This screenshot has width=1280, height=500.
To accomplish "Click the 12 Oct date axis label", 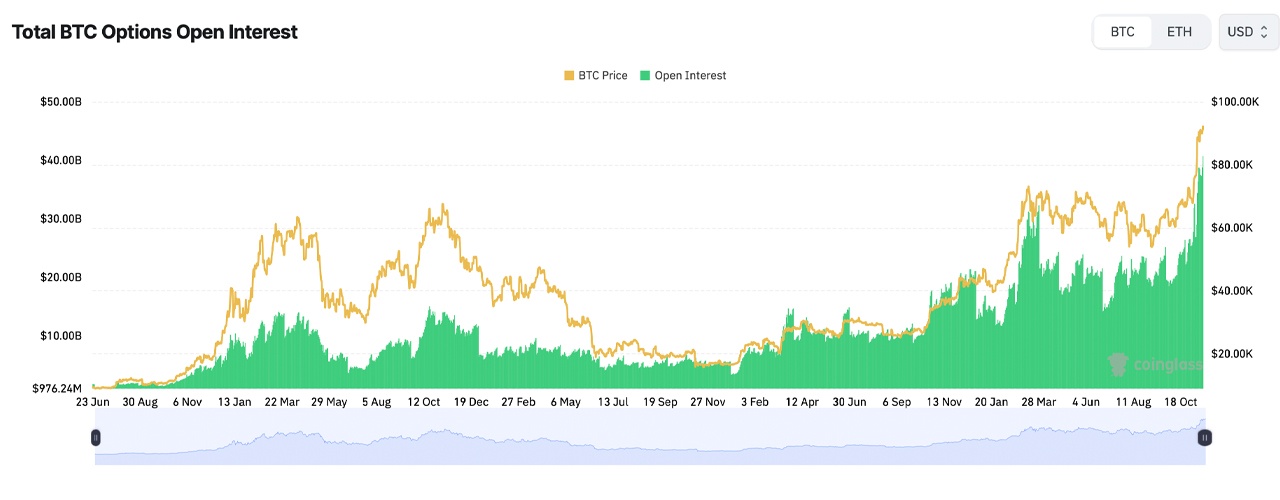I will tap(424, 402).
